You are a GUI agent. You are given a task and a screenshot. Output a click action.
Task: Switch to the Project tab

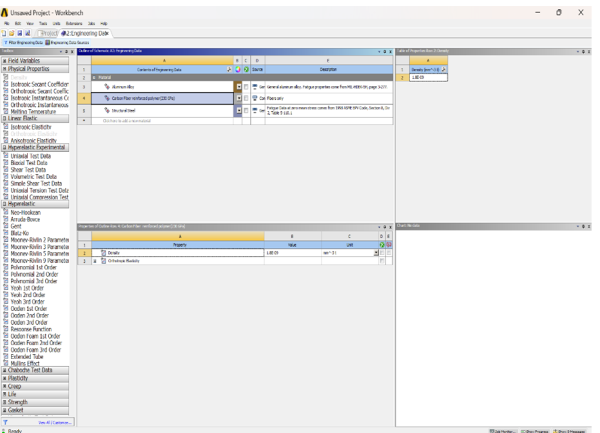48,33
